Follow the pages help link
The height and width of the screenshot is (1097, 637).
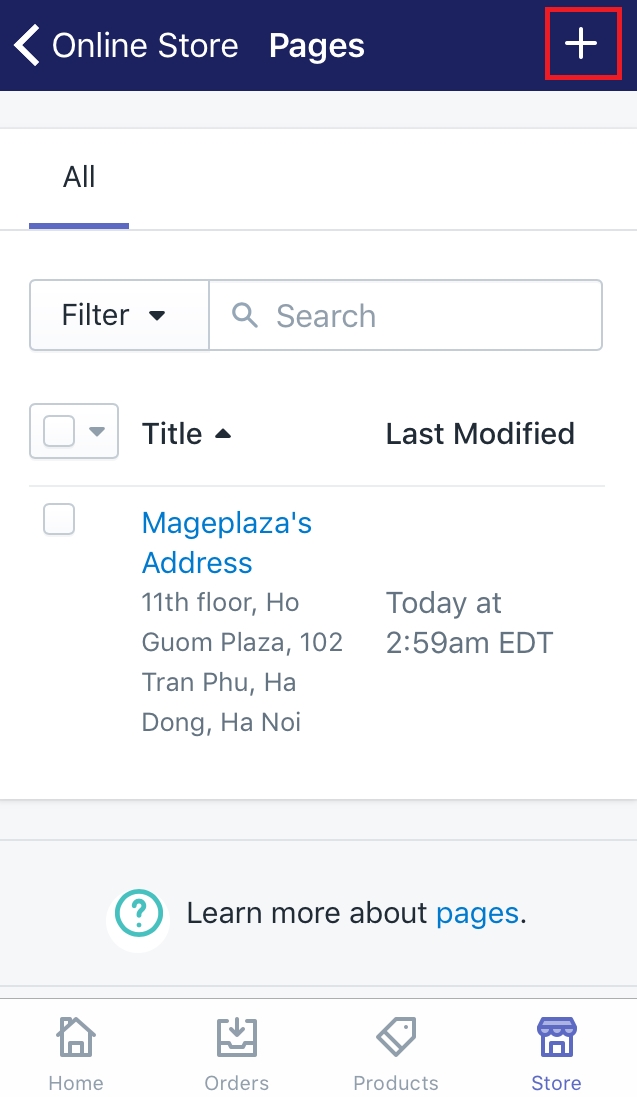pos(477,913)
